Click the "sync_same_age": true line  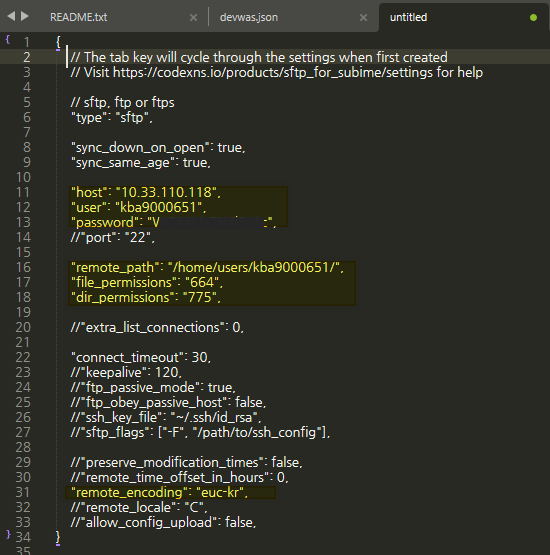point(141,163)
